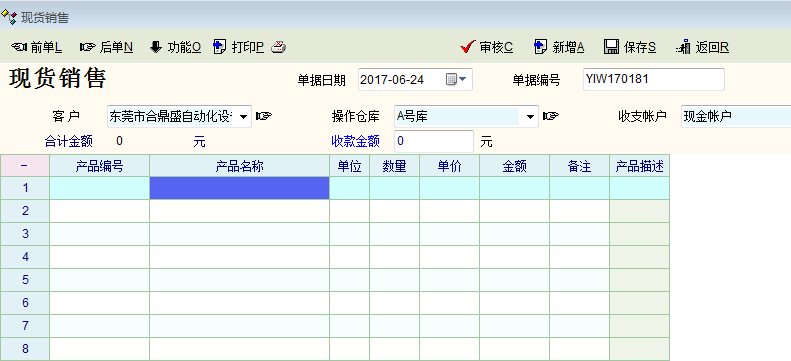Click the 数量 column header
791x361 pixels.
point(394,166)
